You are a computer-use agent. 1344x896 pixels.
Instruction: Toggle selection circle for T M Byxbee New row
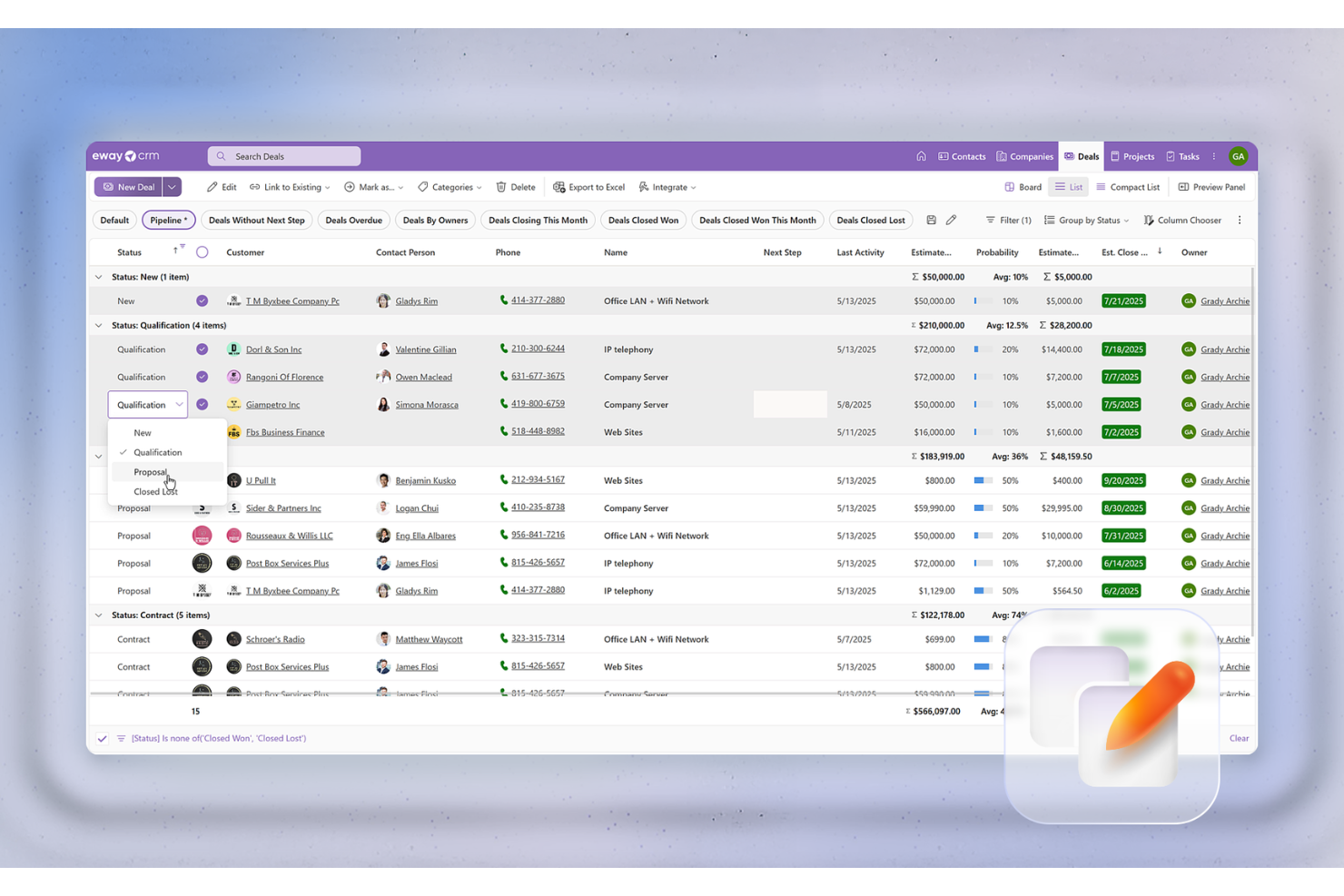tap(202, 300)
